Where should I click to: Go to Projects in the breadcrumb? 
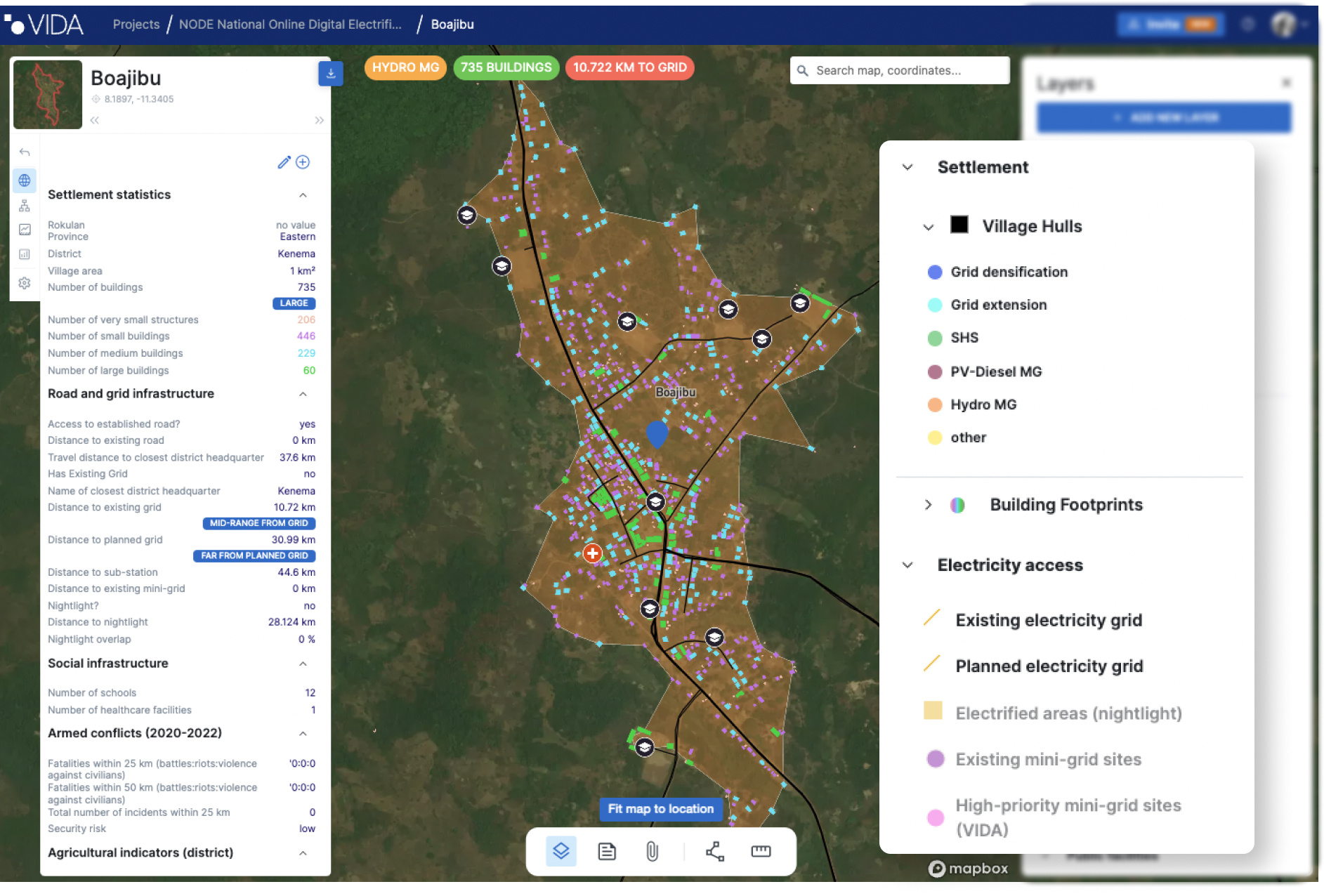point(136,25)
